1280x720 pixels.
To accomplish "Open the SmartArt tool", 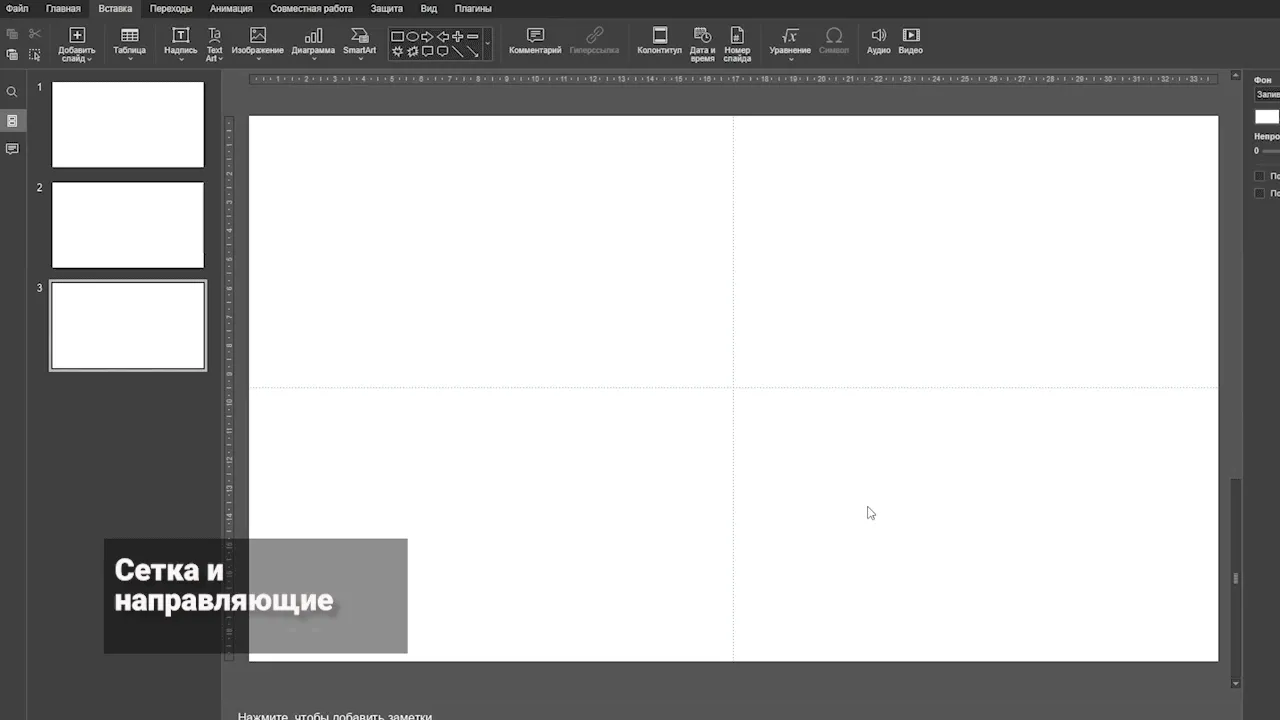I will (x=359, y=43).
